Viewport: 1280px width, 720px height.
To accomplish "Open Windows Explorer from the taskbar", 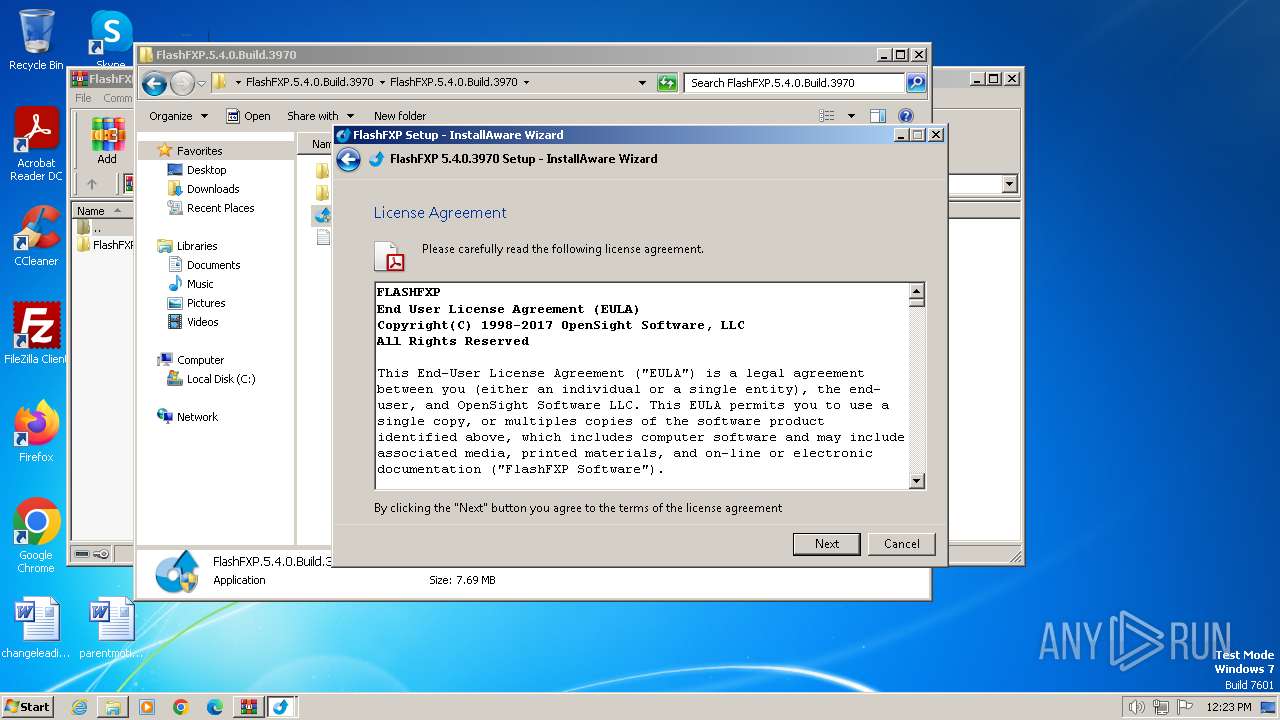I will (113, 707).
